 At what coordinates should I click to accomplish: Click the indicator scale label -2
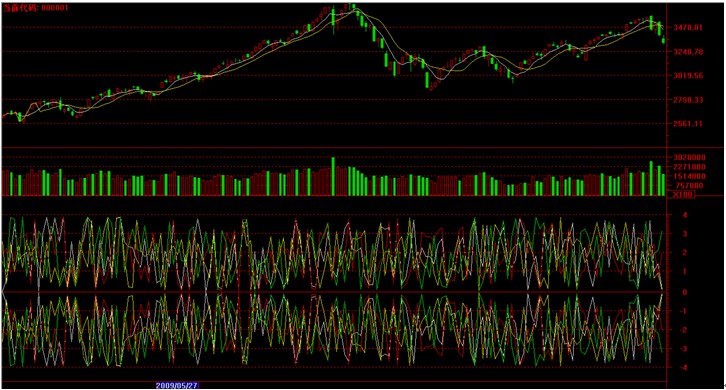point(684,330)
